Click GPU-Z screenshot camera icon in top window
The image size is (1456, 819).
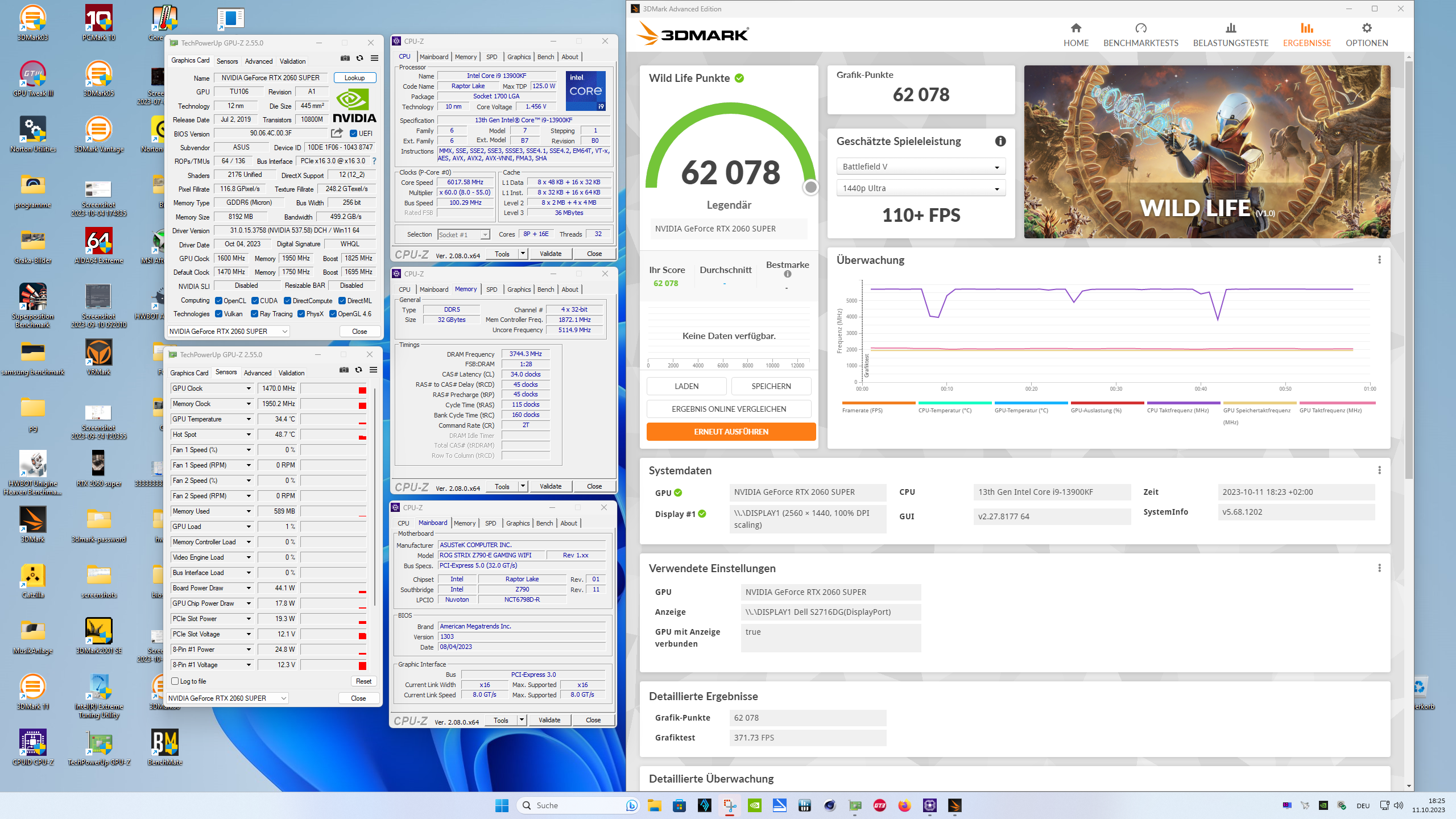(x=345, y=58)
